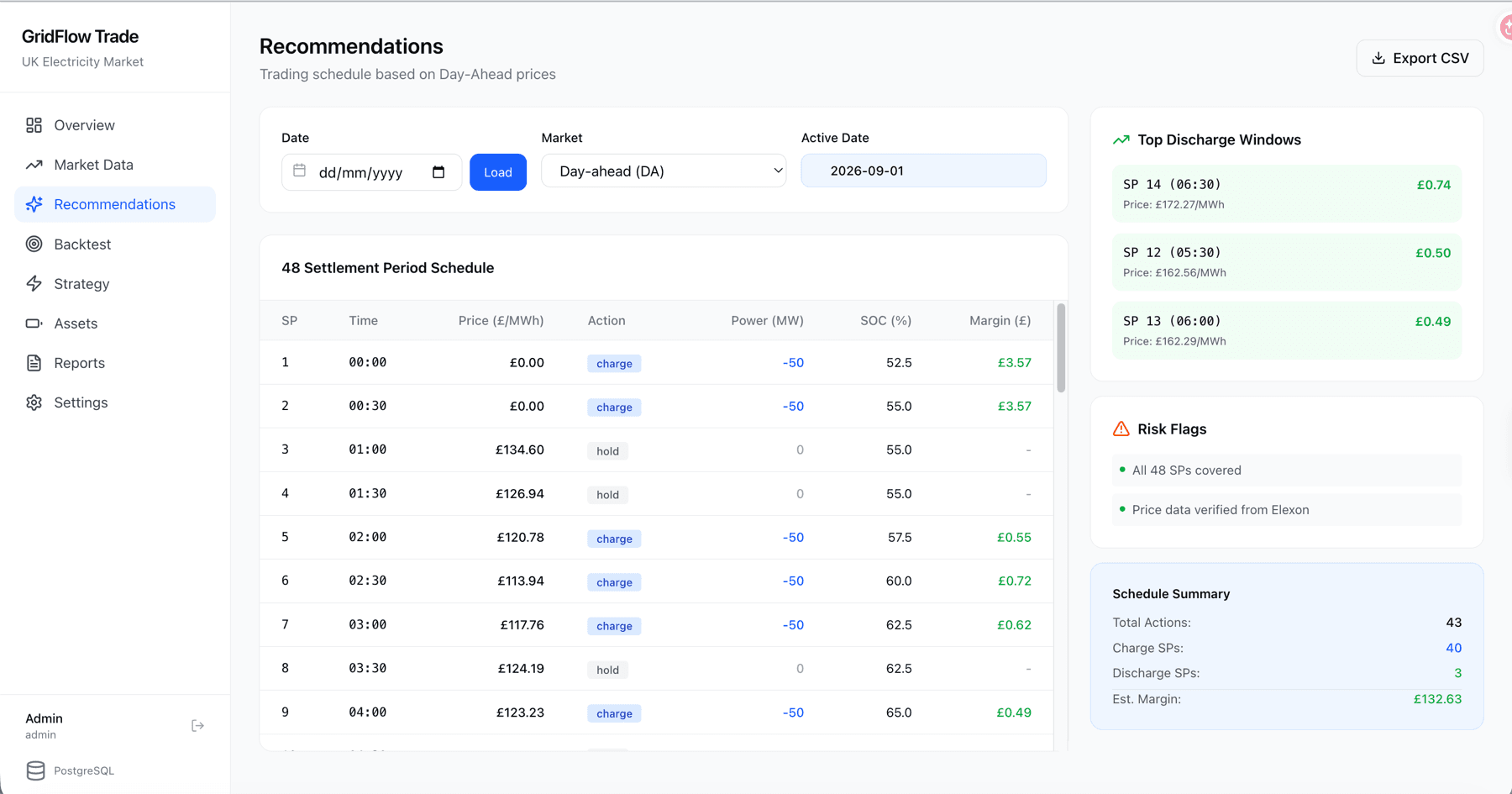This screenshot has width=1512, height=794.
Task: Select the SP 13 (06:00) discharge window
Action: tap(1287, 330)
